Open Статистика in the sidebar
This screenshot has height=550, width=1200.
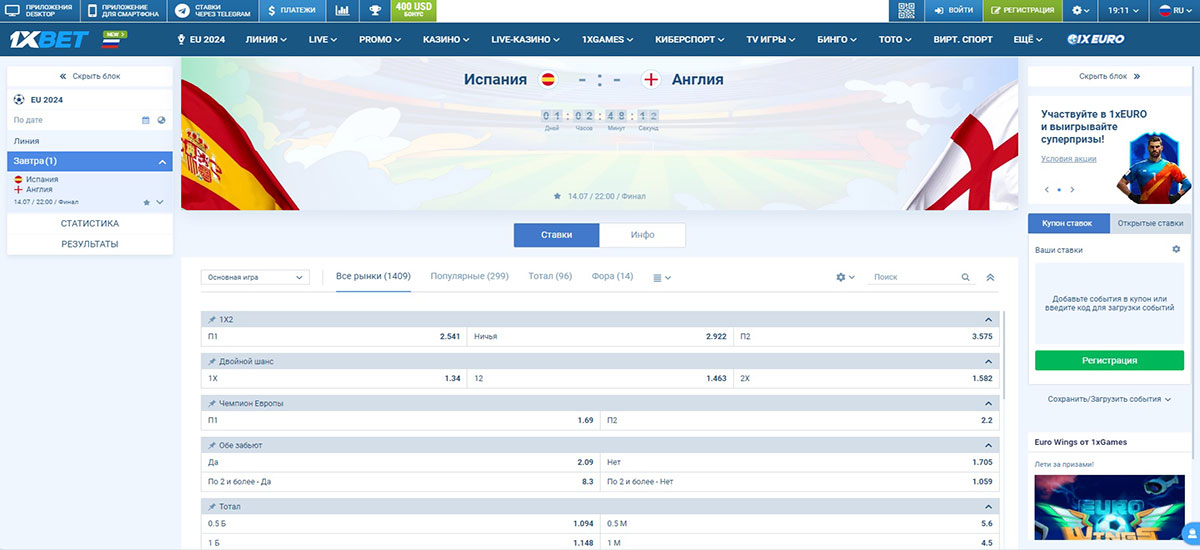[90, 224]
